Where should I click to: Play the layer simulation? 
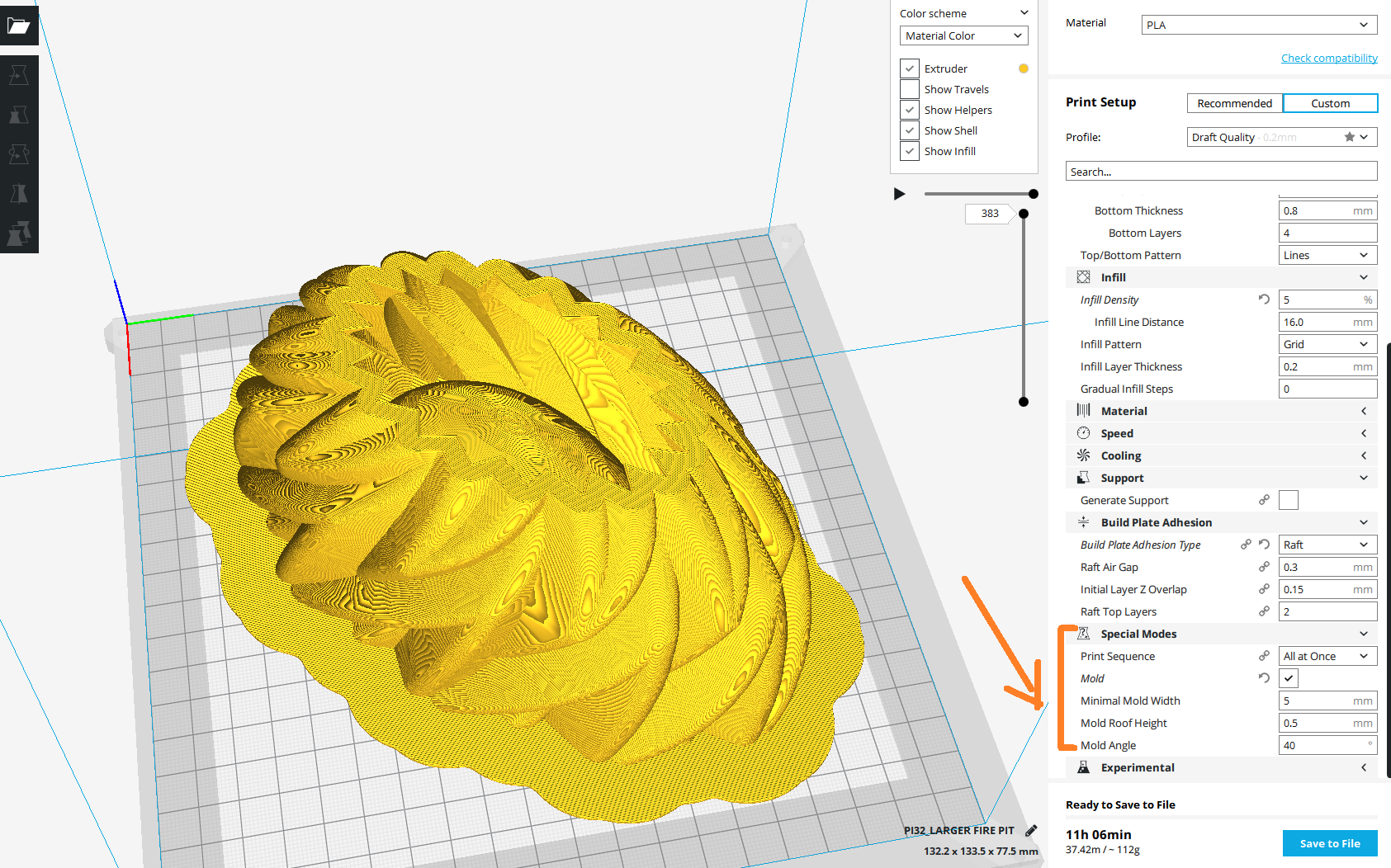[x=900, y=194]
